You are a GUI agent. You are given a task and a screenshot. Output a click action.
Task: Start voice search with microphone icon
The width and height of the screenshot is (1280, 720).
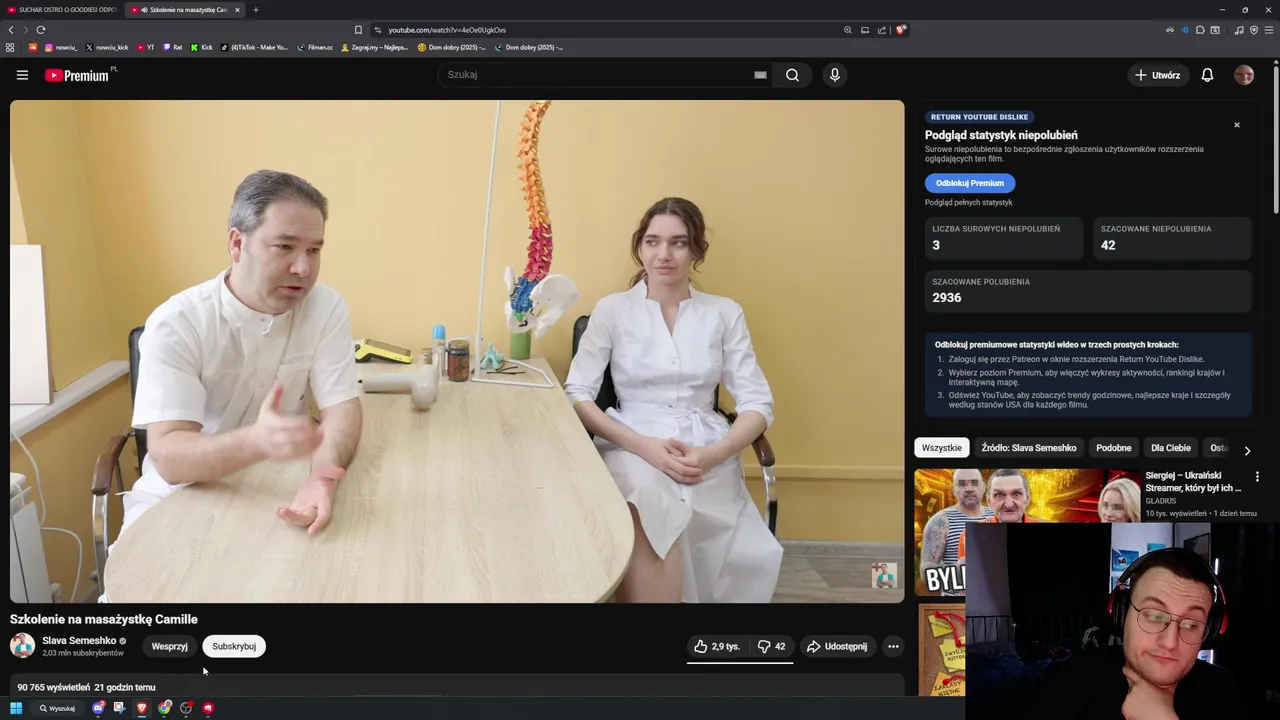(x=835, y=75)
